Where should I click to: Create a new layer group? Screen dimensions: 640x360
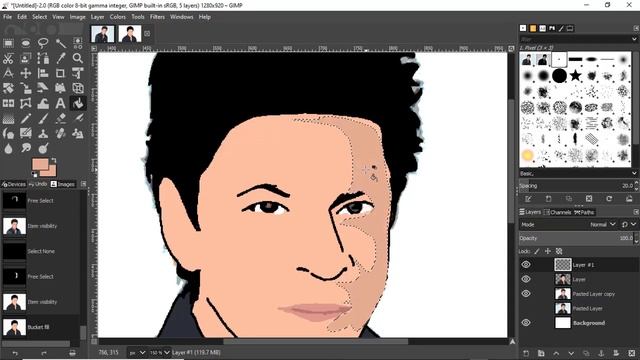pos(541,353)
